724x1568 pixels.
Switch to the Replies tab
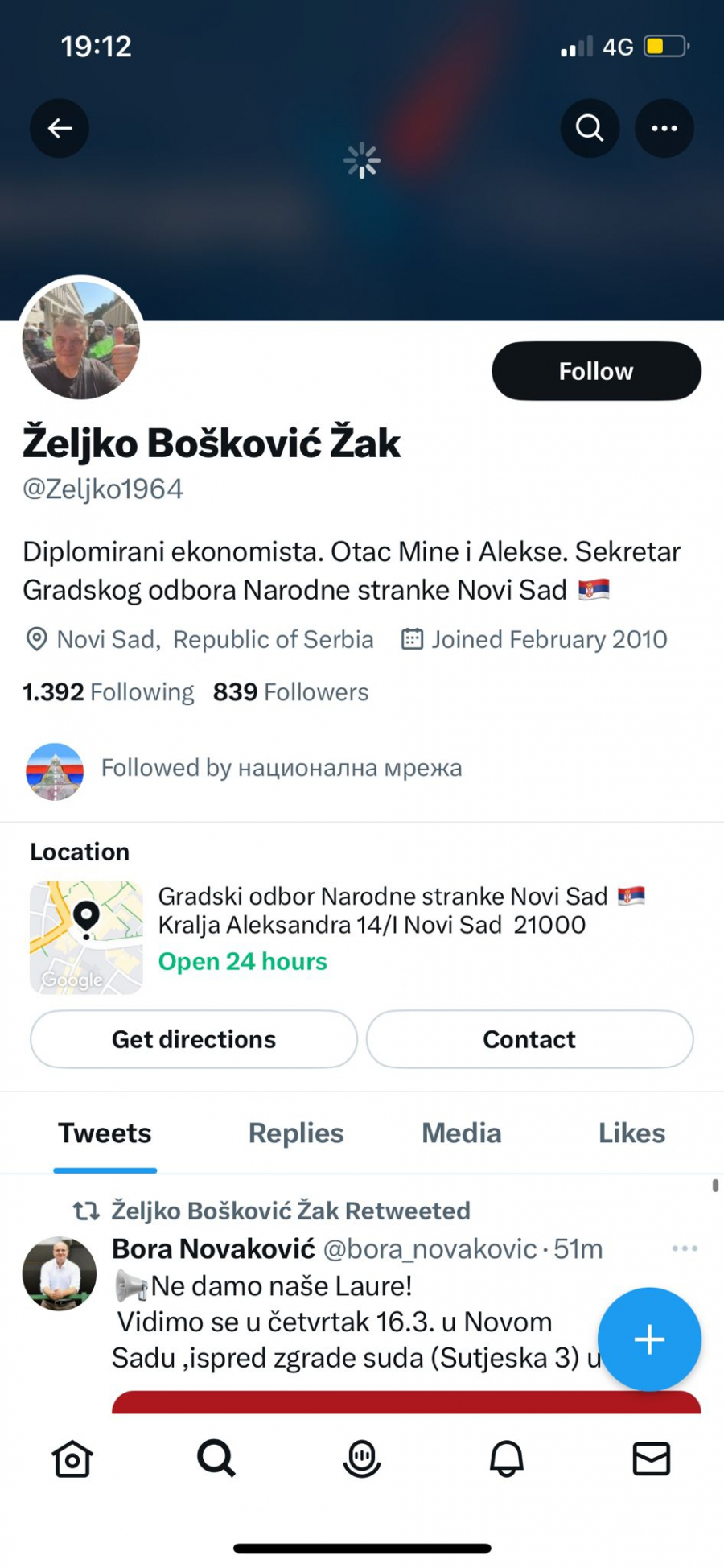[295, 1133]
